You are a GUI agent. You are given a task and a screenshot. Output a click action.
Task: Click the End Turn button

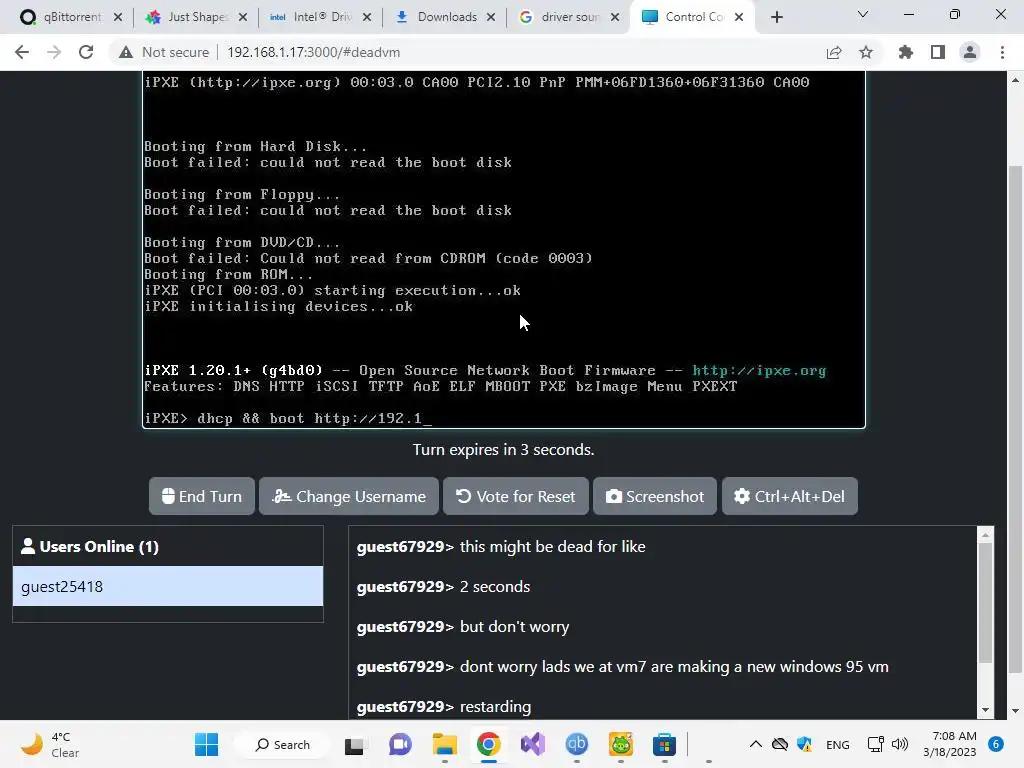point(202,496)
